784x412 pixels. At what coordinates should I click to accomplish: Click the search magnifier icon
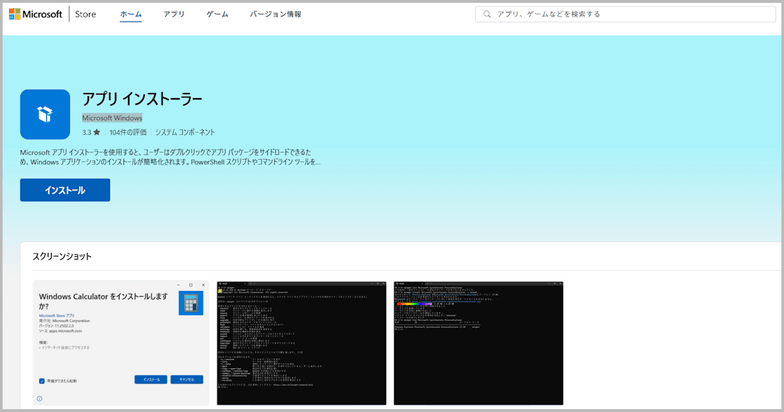point(486,14)
